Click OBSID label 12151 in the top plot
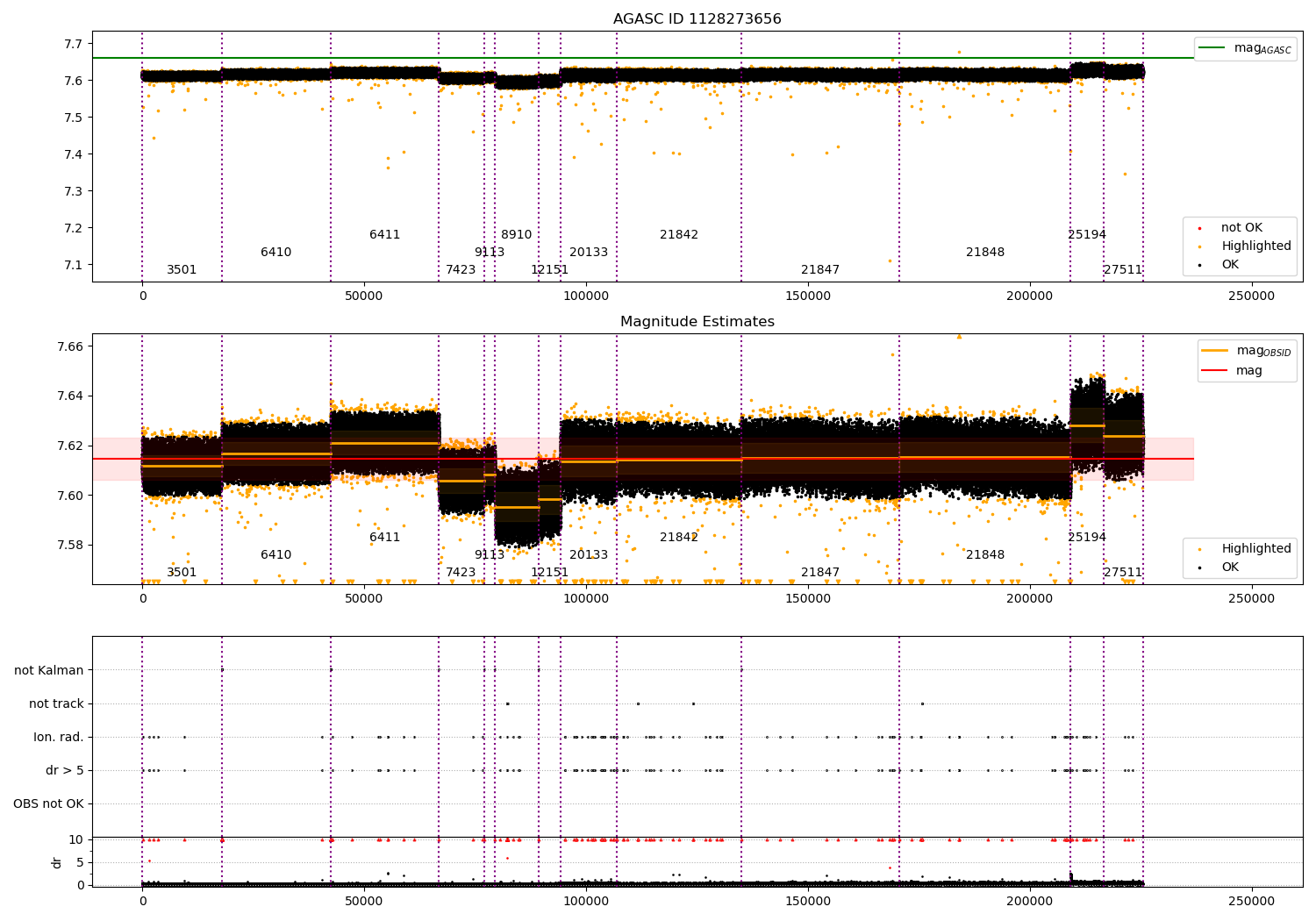 [549, 270]
